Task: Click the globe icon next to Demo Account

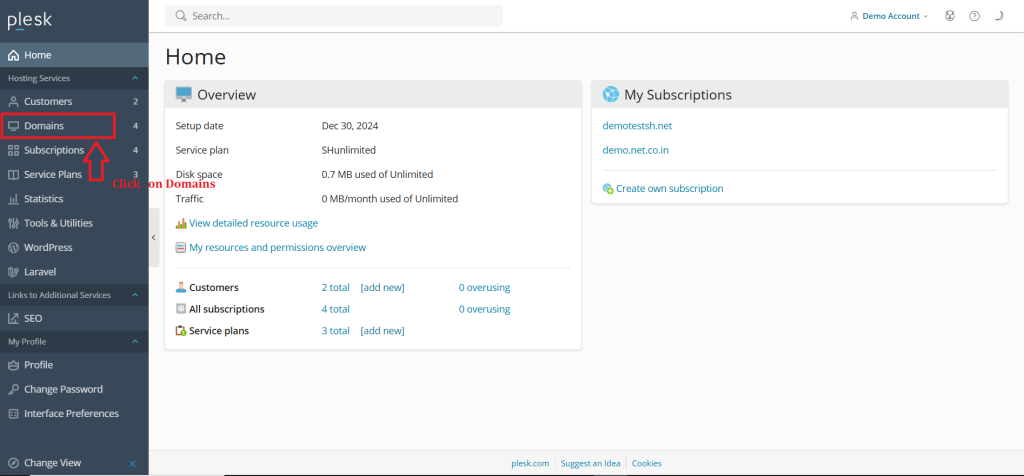Action: pyautogui.click(x=950, y=16)
